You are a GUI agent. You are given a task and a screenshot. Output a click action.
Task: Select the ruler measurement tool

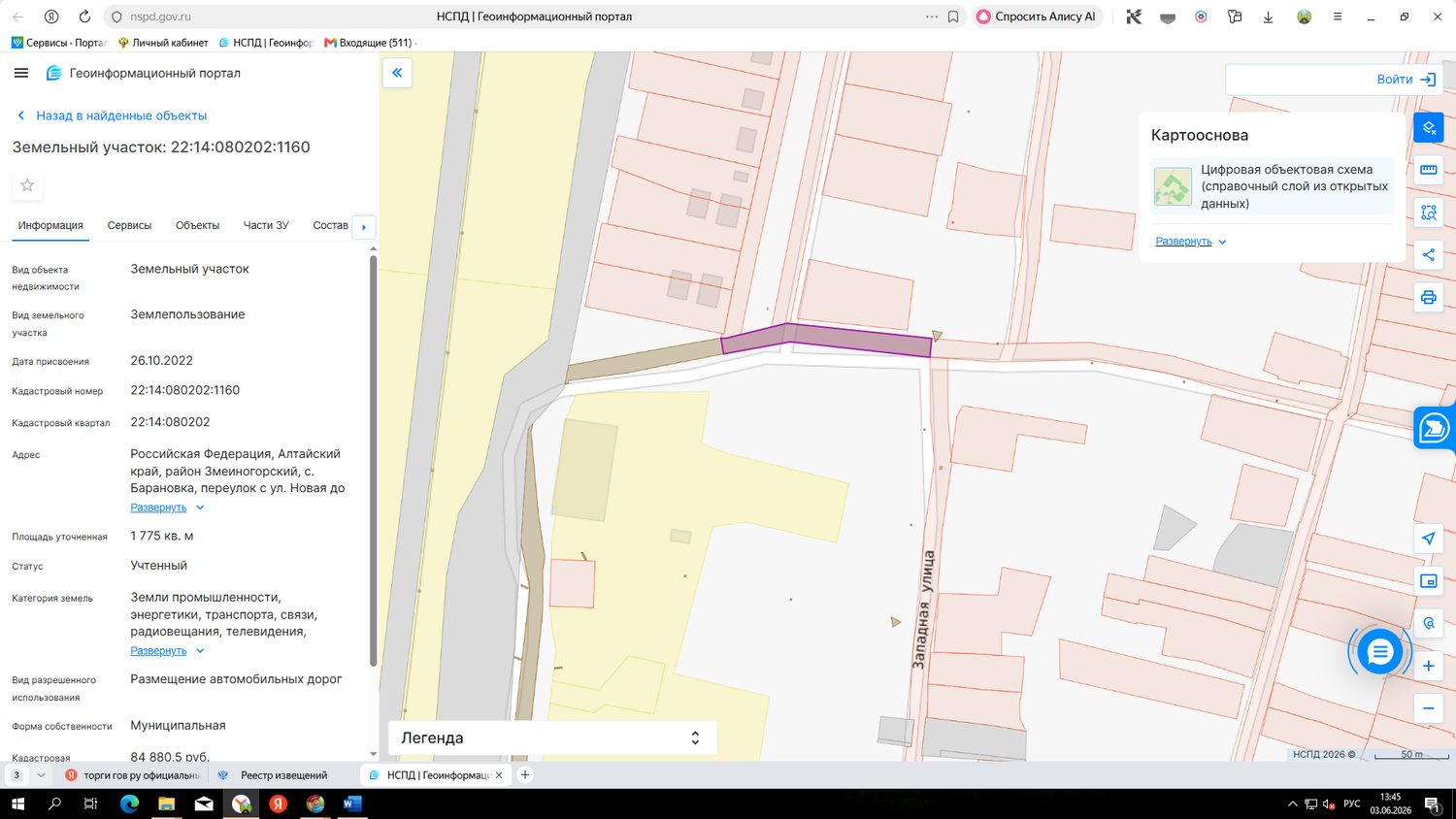click(1429, 170)
